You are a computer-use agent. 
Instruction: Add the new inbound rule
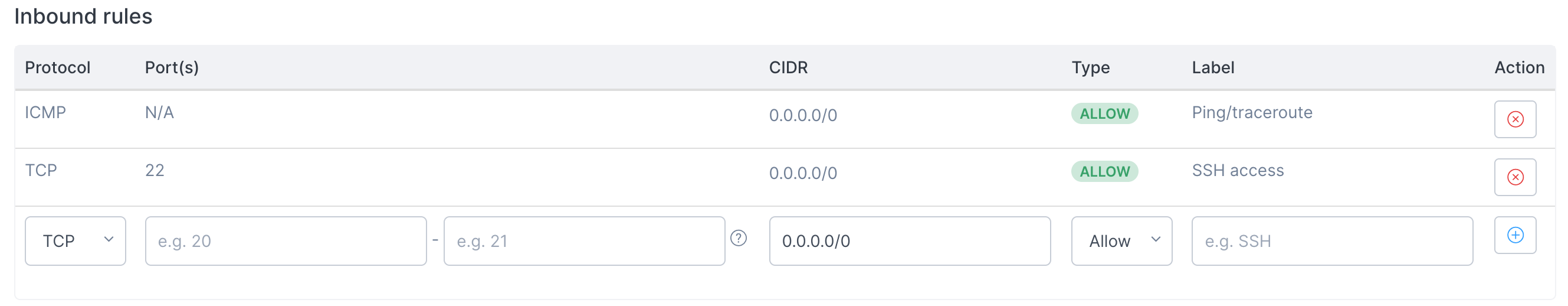[x=1514, y=235]
